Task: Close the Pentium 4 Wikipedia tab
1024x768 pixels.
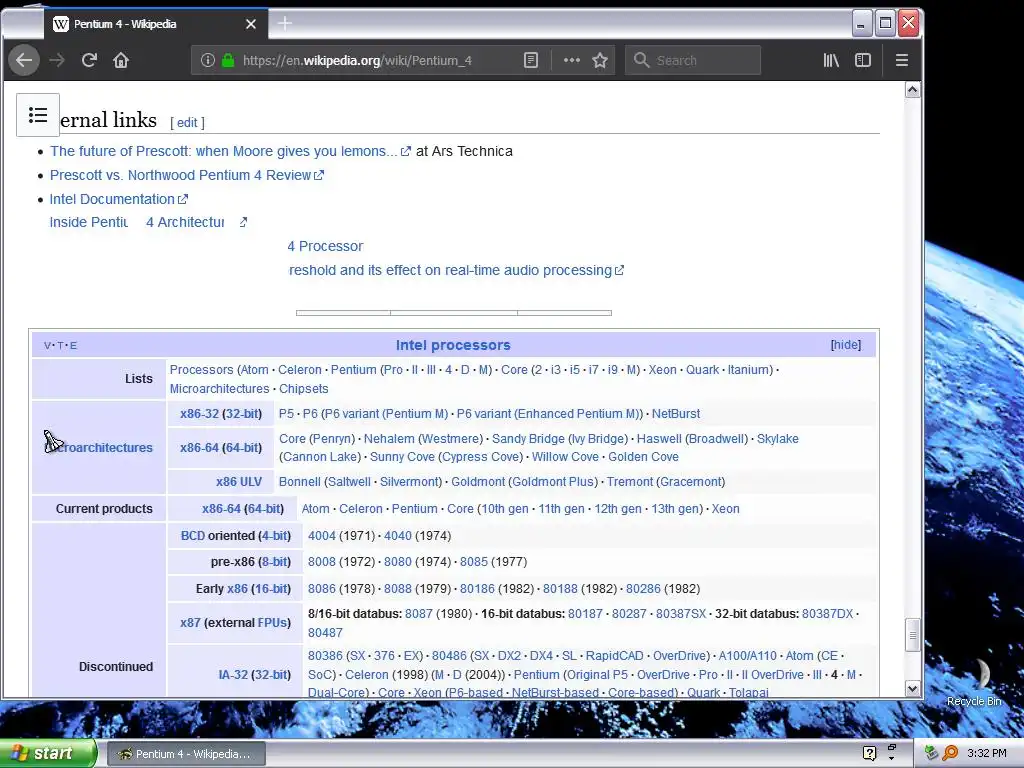Action: (x=251, y=24)
